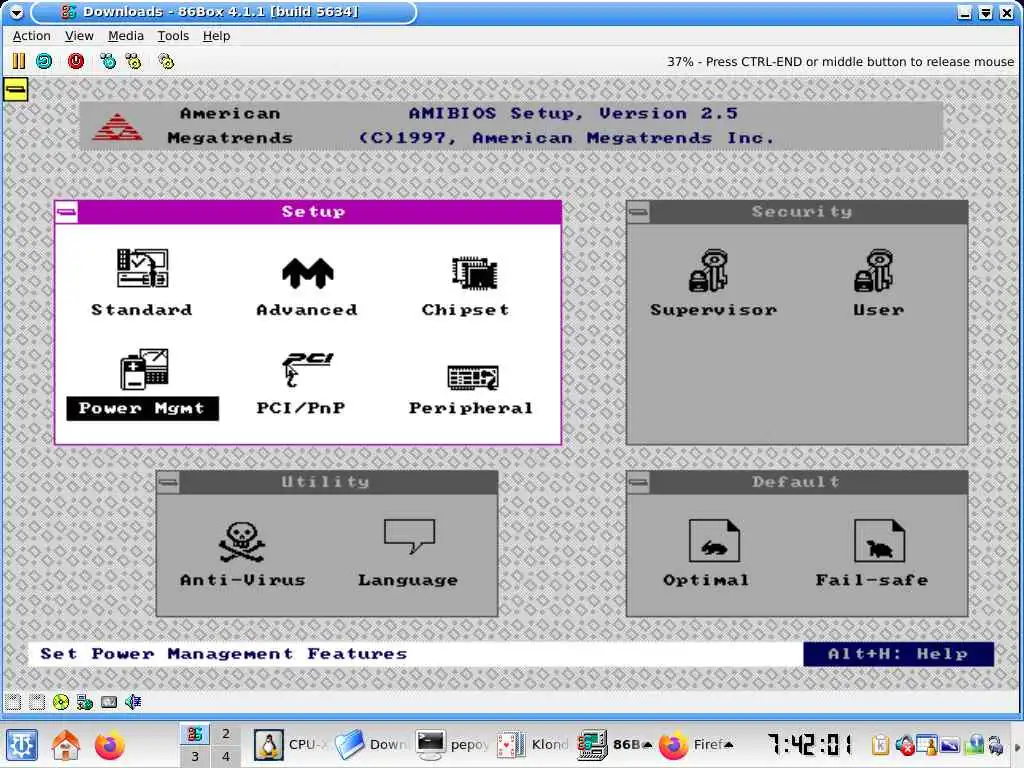Image resolution: width=1024 pixels, height=768 pixels.
Task: Open the View menu
Action: (x=79, y=36)
